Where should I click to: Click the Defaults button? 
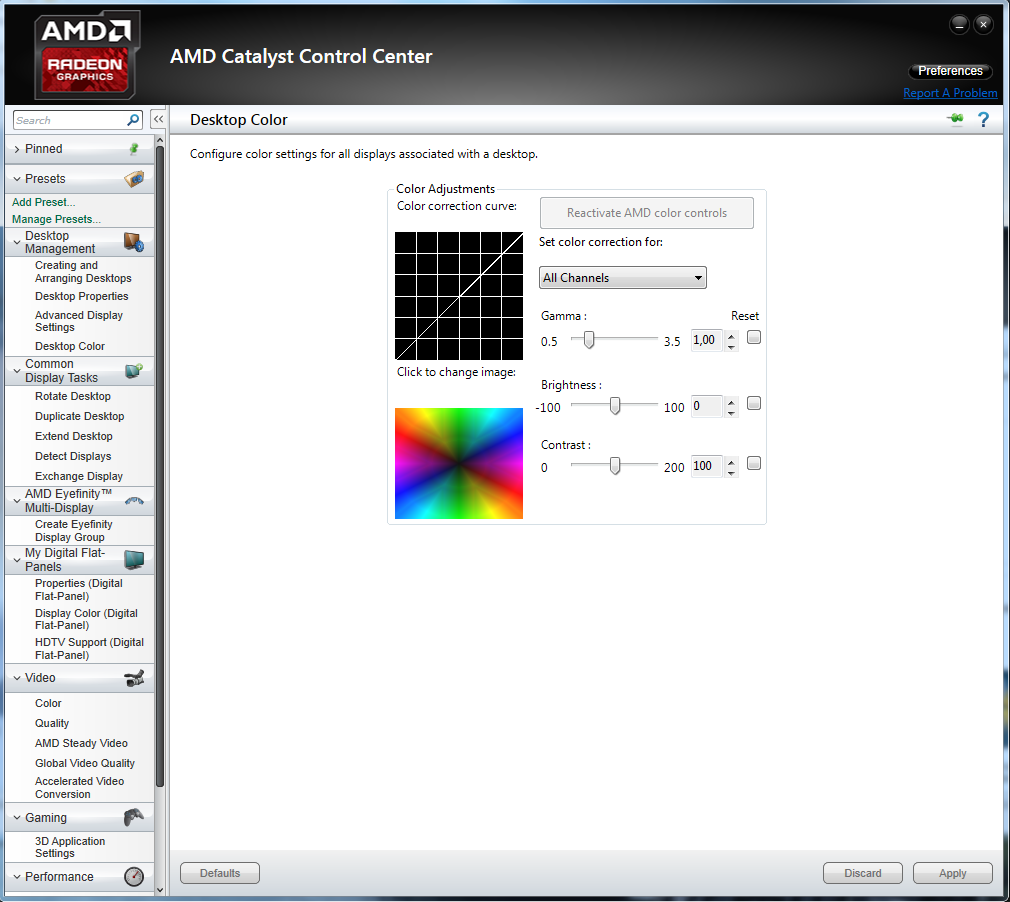pyautogui.click(x=220, y=873)
